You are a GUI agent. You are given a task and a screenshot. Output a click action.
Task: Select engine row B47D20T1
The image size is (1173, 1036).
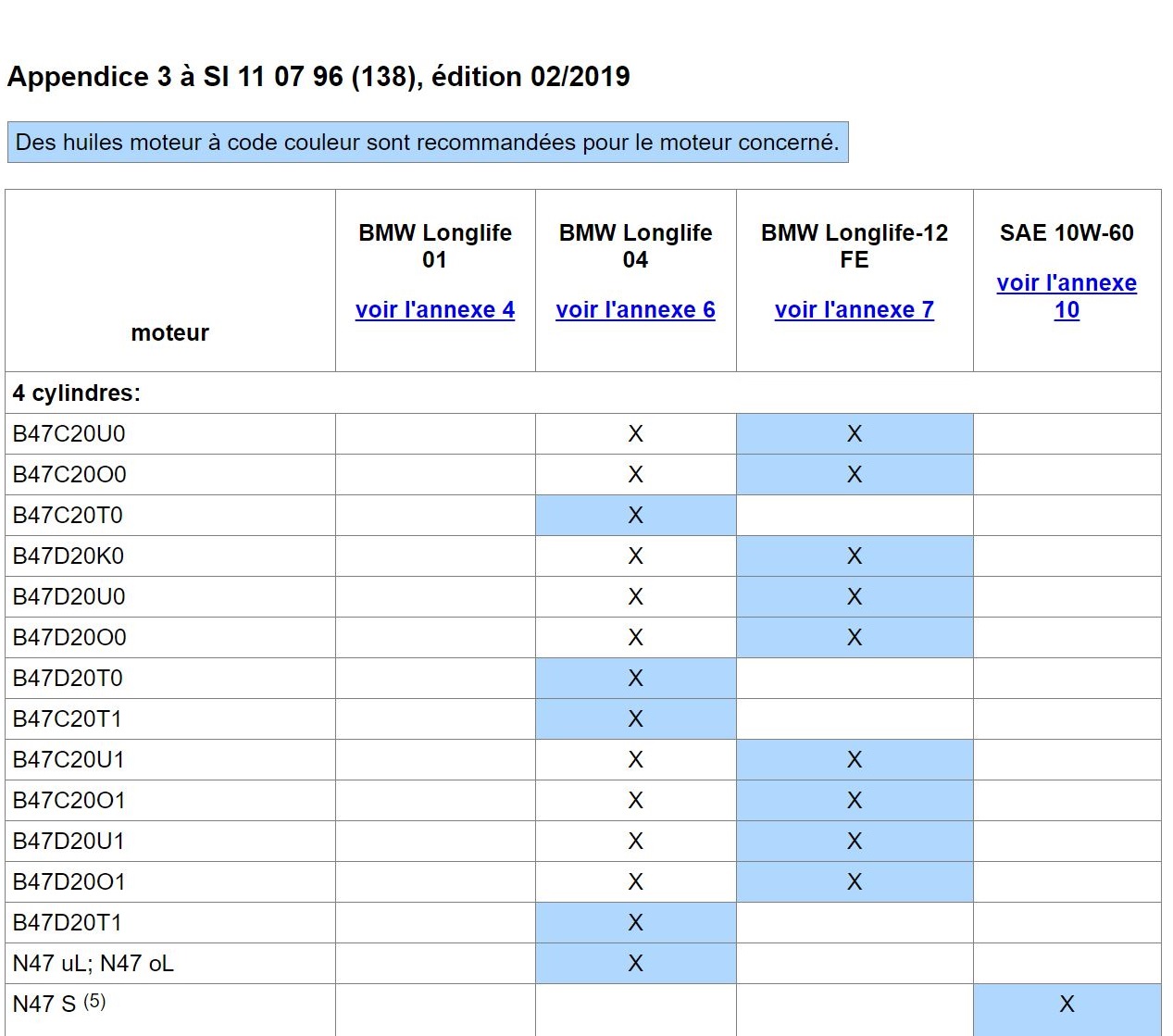(583, 922)
